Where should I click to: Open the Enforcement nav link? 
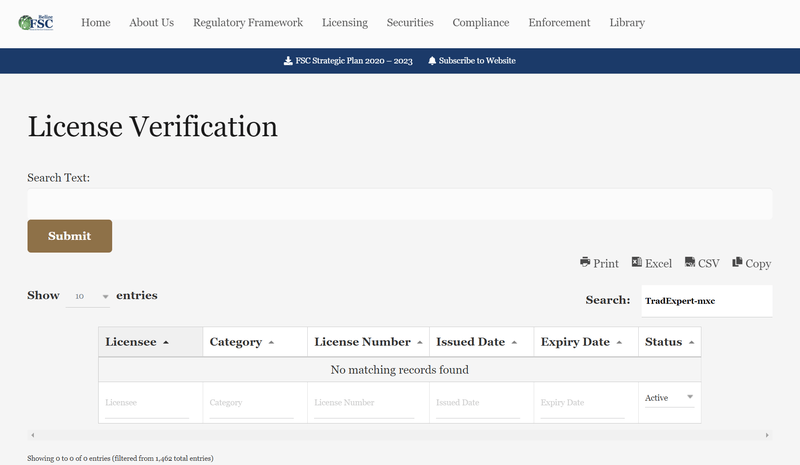point(559,23)
